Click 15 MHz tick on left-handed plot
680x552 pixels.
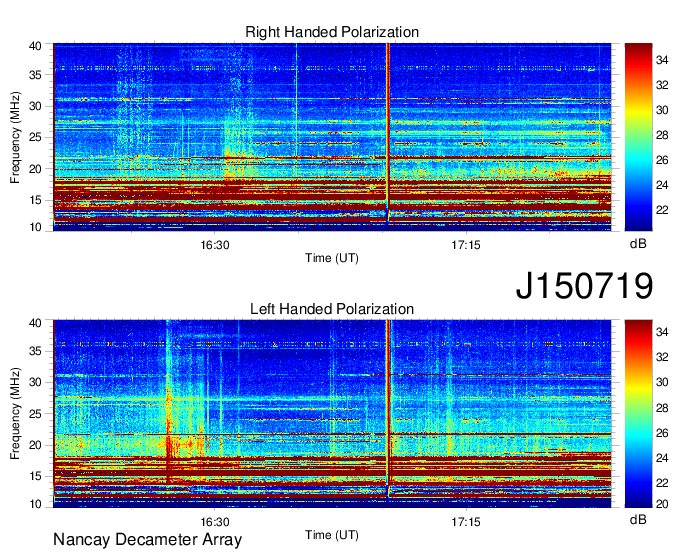click(x=36, y=477)
